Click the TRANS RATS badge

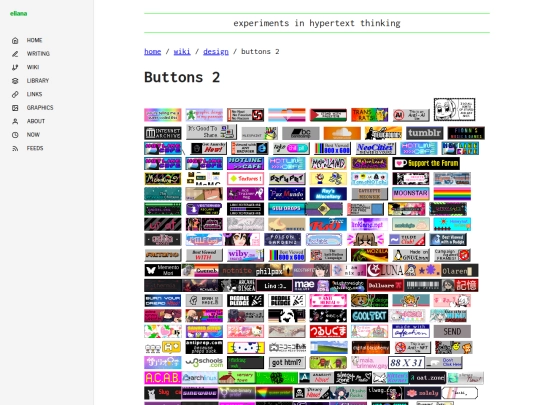tap(369, 115)
